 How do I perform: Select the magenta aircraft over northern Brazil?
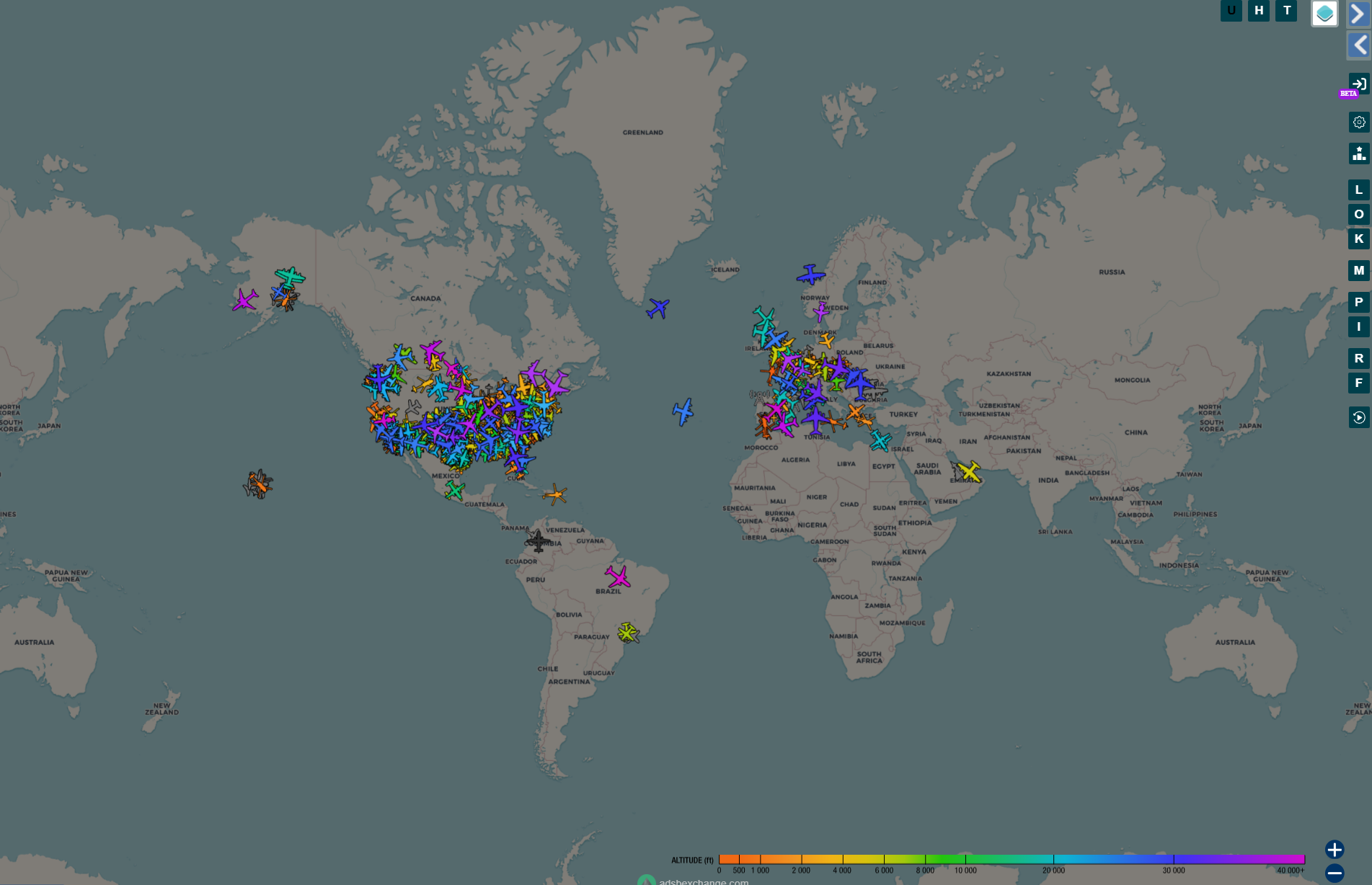(618, 577)
